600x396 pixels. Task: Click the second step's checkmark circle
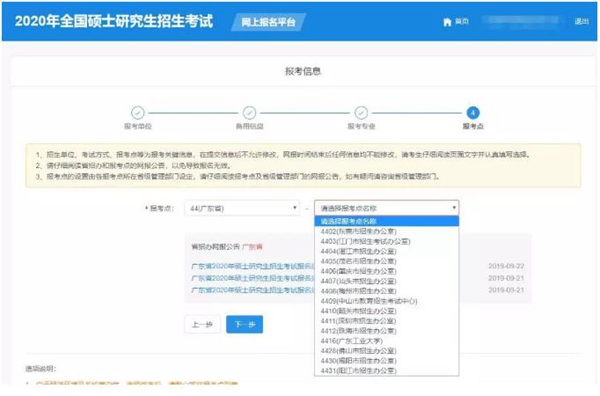click(249, 113)
